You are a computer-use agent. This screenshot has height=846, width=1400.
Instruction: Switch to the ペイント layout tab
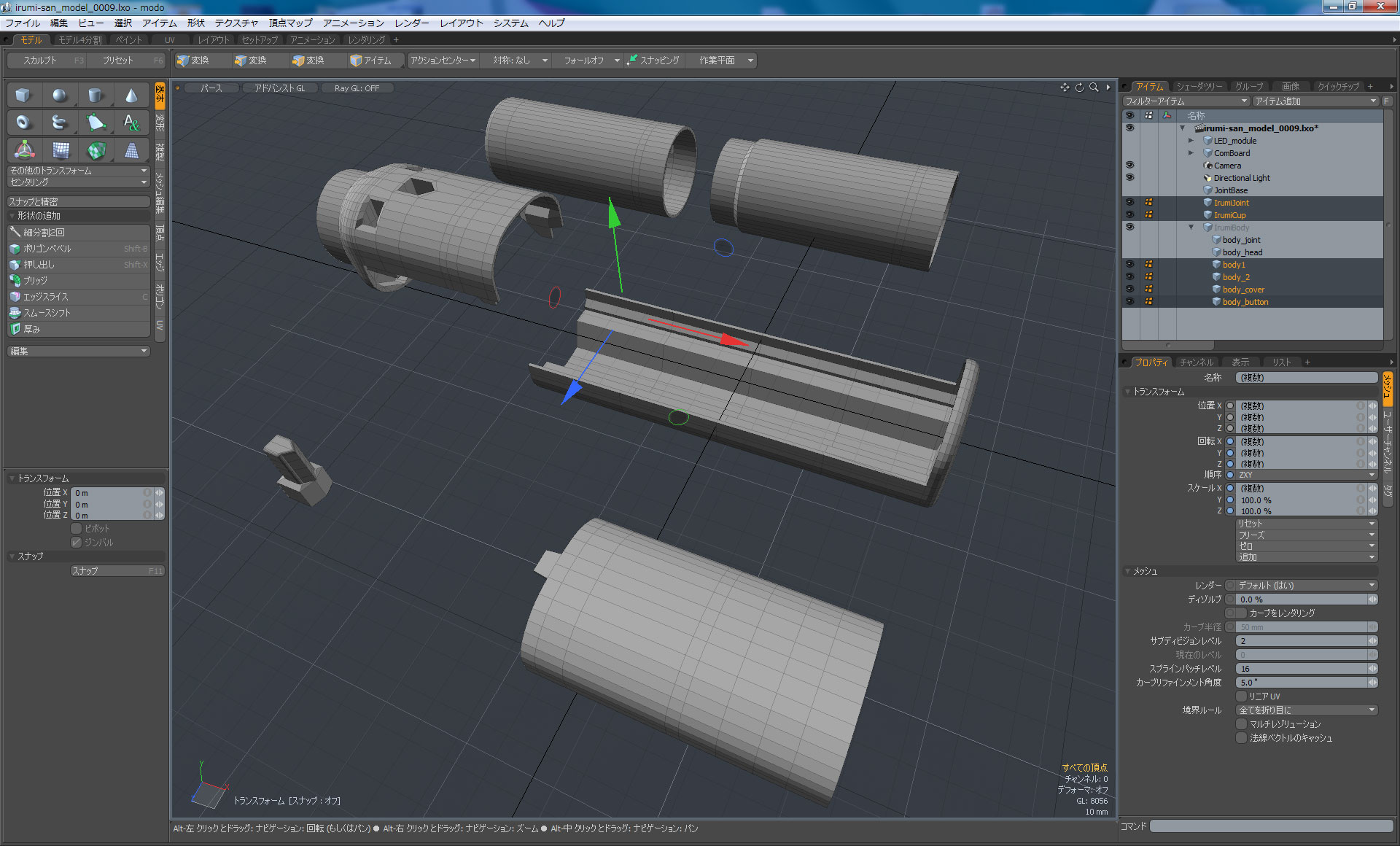click(x=128, y=40)
